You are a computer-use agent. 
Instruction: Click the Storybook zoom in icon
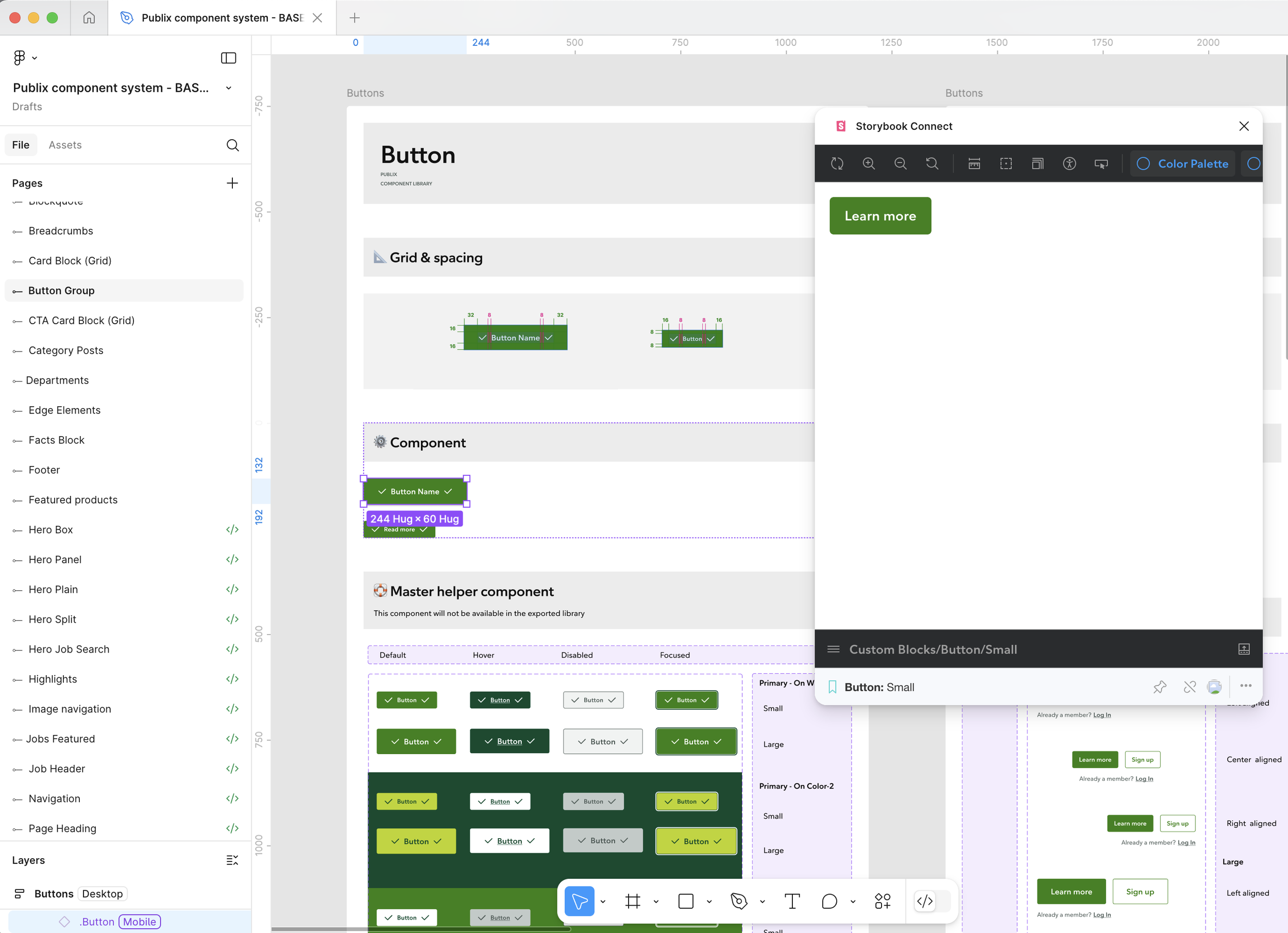(x=868, y=163)
